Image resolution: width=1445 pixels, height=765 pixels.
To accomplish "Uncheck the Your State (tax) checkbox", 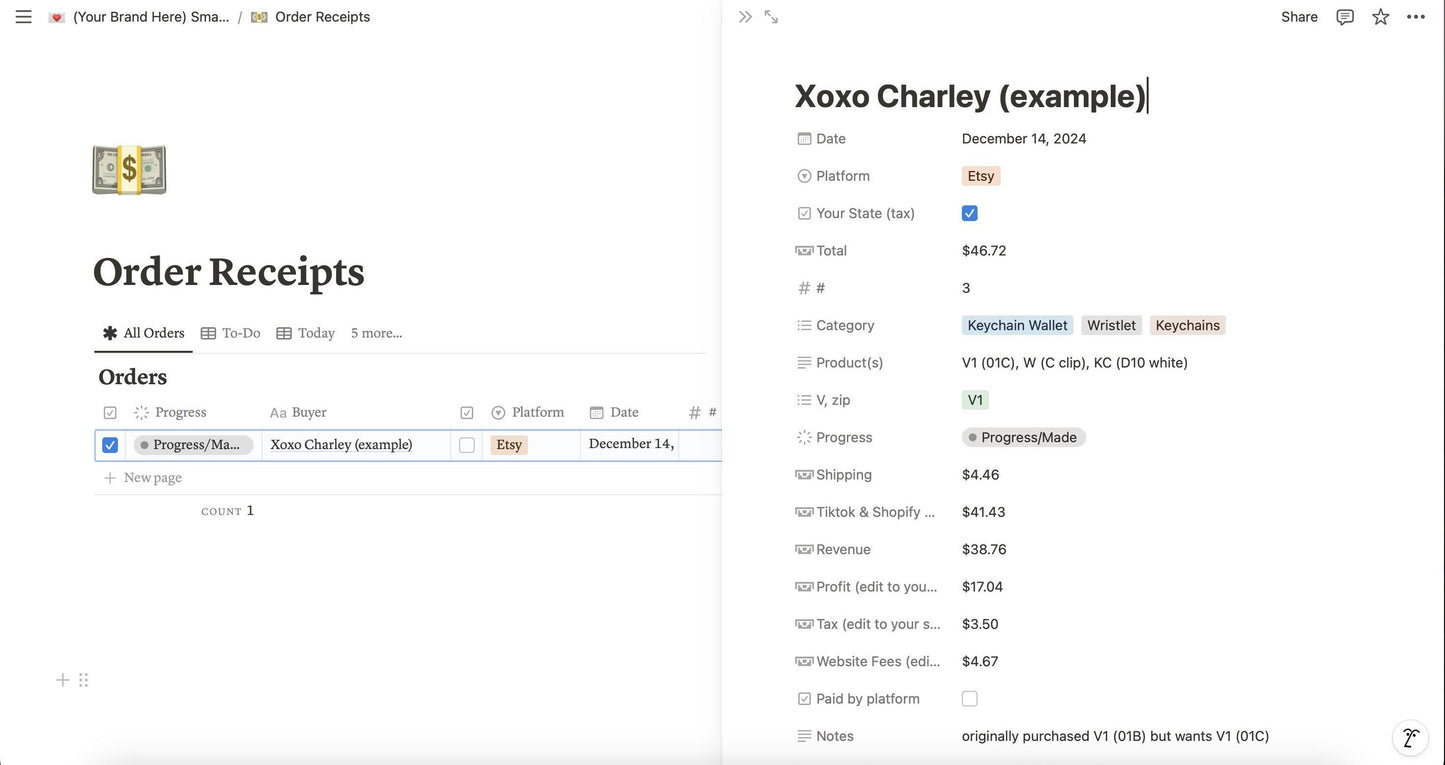I will coord(969,213).
